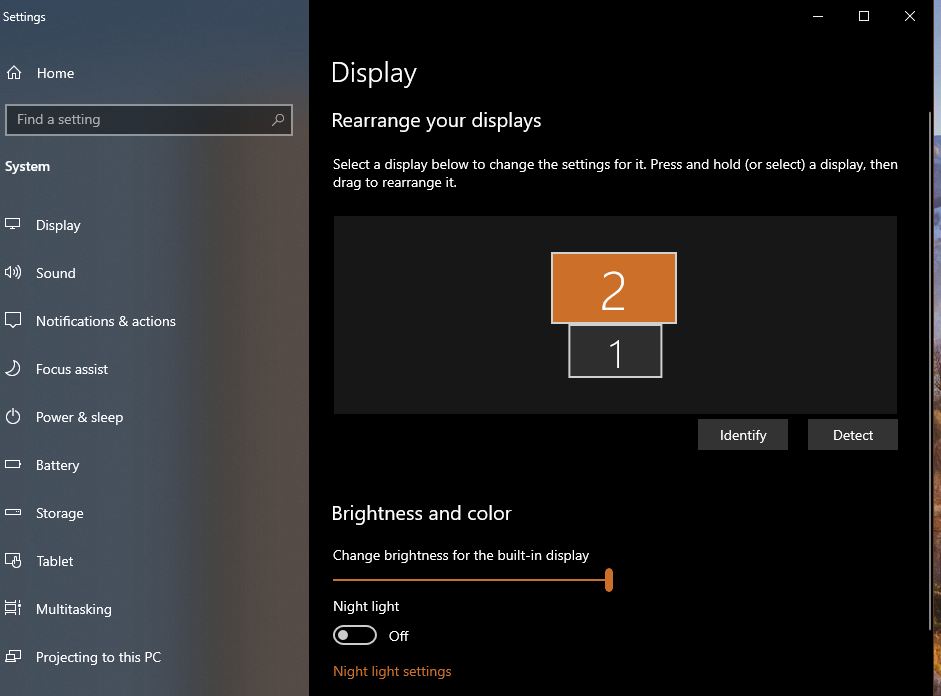Select display 2 in the rearrange area

(x=613, y=288)
